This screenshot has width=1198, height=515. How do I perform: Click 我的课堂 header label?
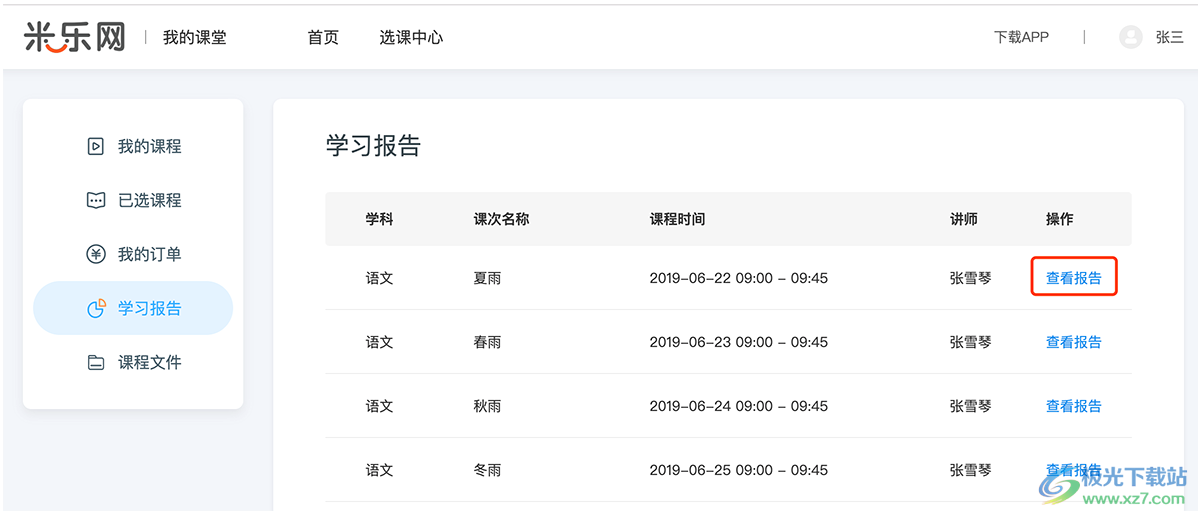pos(194,37)
